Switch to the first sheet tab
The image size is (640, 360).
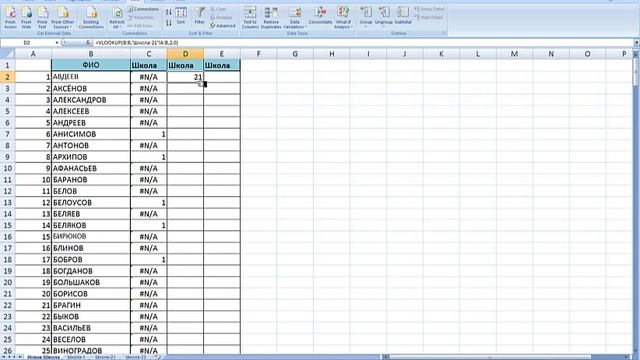point(43,357)
